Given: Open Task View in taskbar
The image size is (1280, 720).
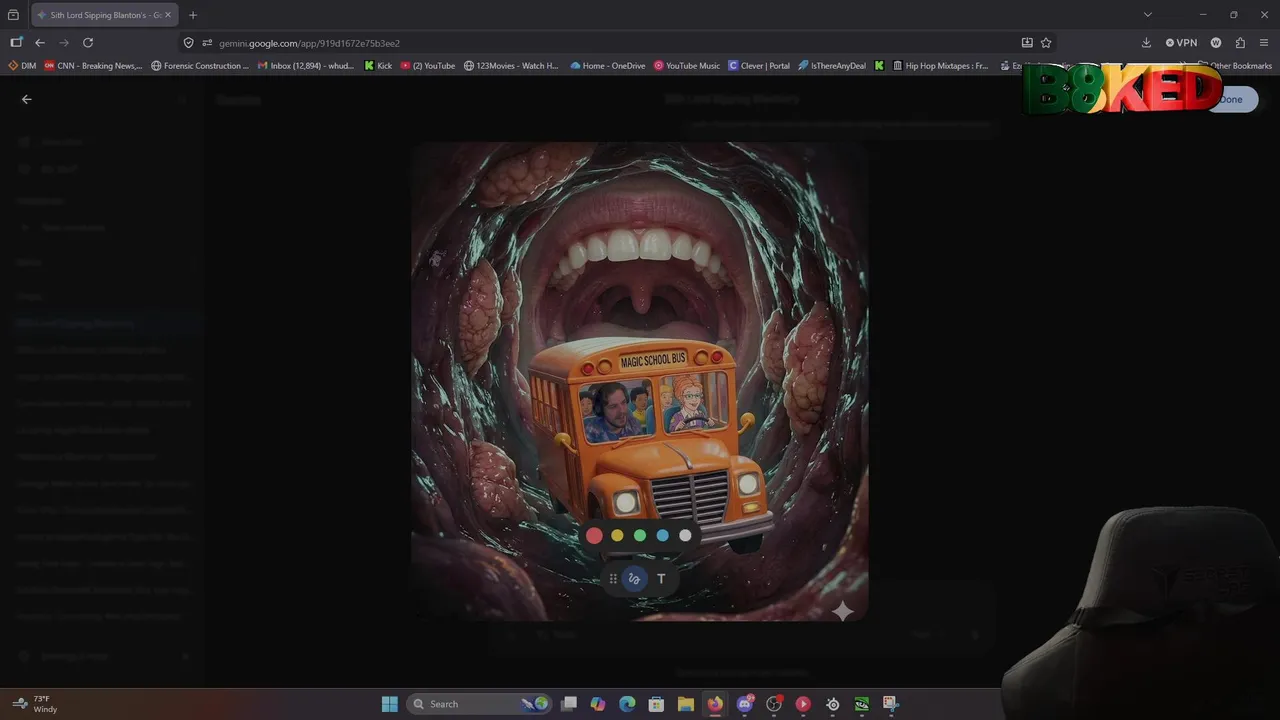Looking at the screenshot, I should pyautogui.click(x=569, y=704).
